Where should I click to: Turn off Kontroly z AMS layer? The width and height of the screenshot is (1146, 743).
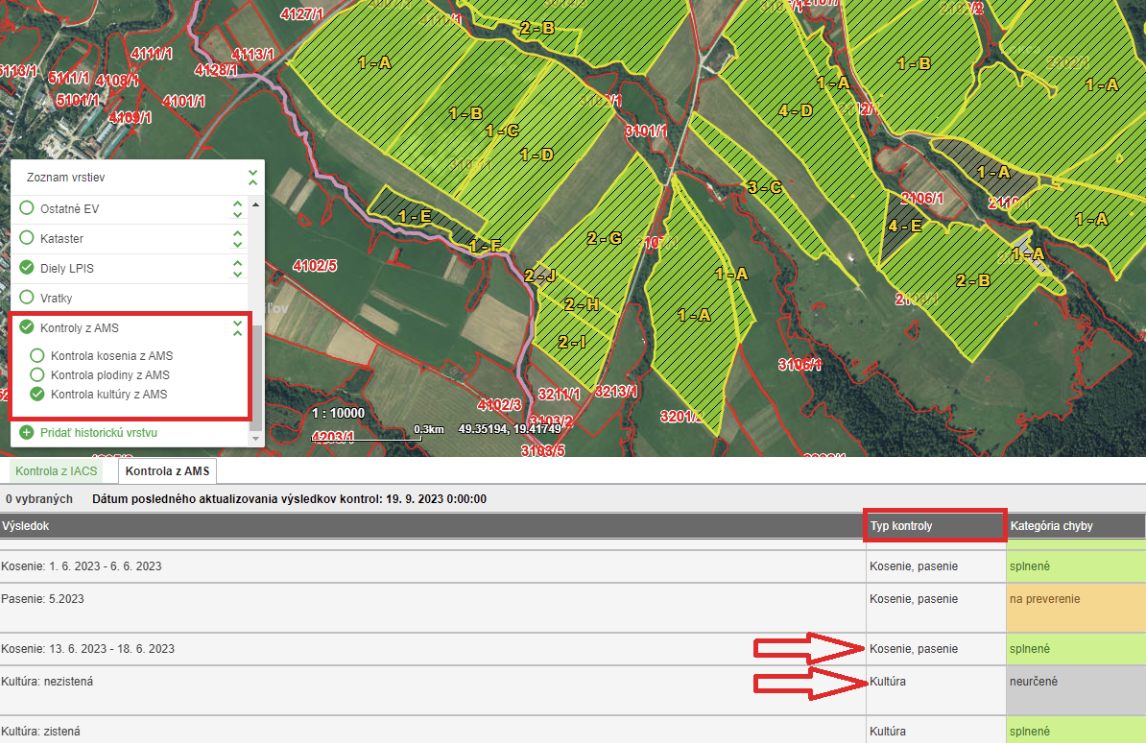coord(27,327)
